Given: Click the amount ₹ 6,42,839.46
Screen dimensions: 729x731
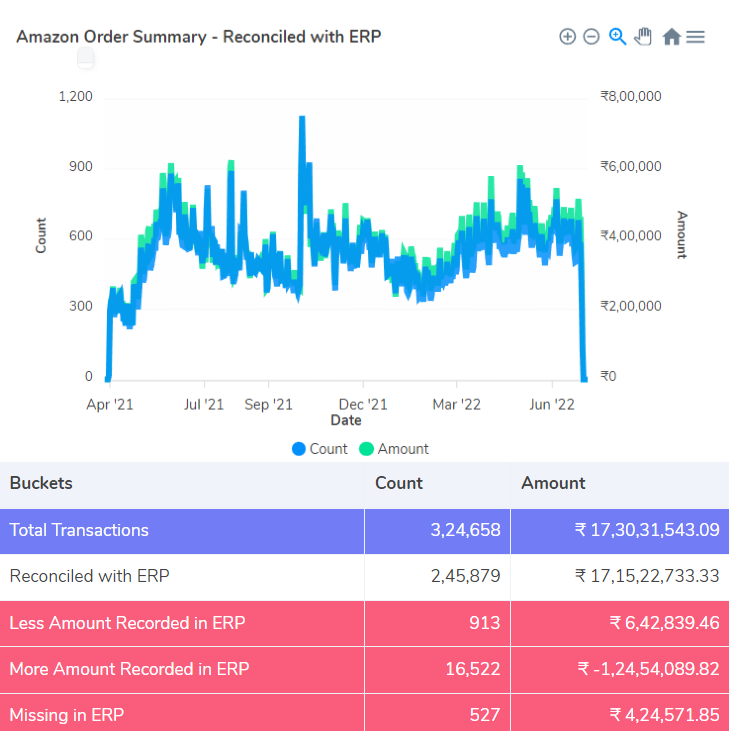Looking at the screenshot, I should (665, 623).
